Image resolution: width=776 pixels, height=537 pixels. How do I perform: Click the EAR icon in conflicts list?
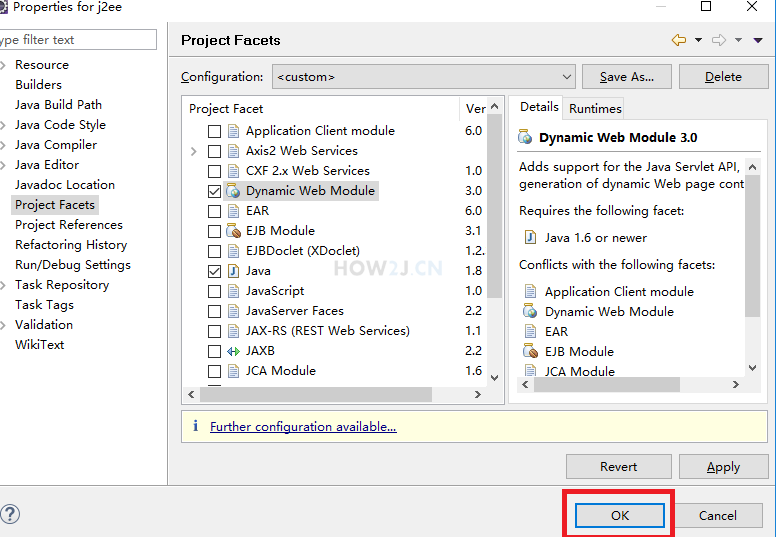[530, 331]
